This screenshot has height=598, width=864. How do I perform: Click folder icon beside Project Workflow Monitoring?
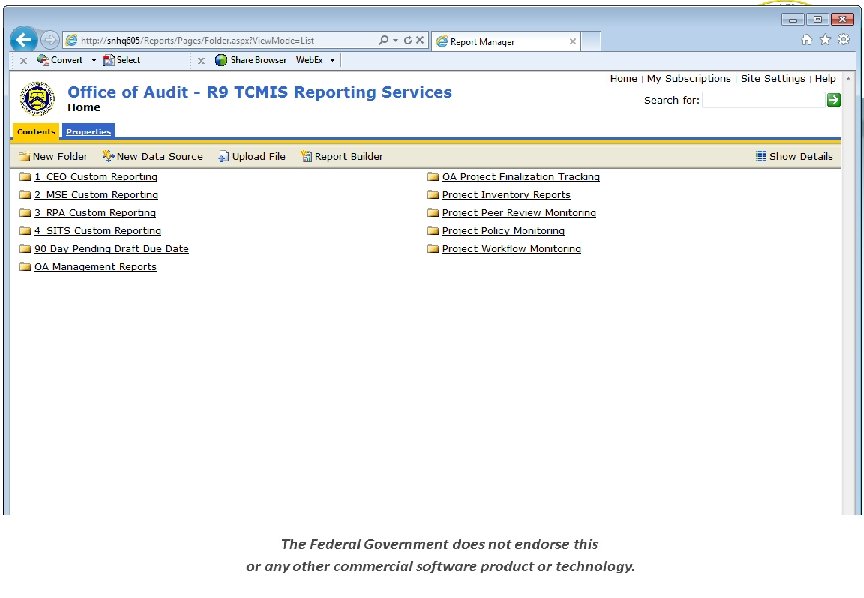(433, 249)
